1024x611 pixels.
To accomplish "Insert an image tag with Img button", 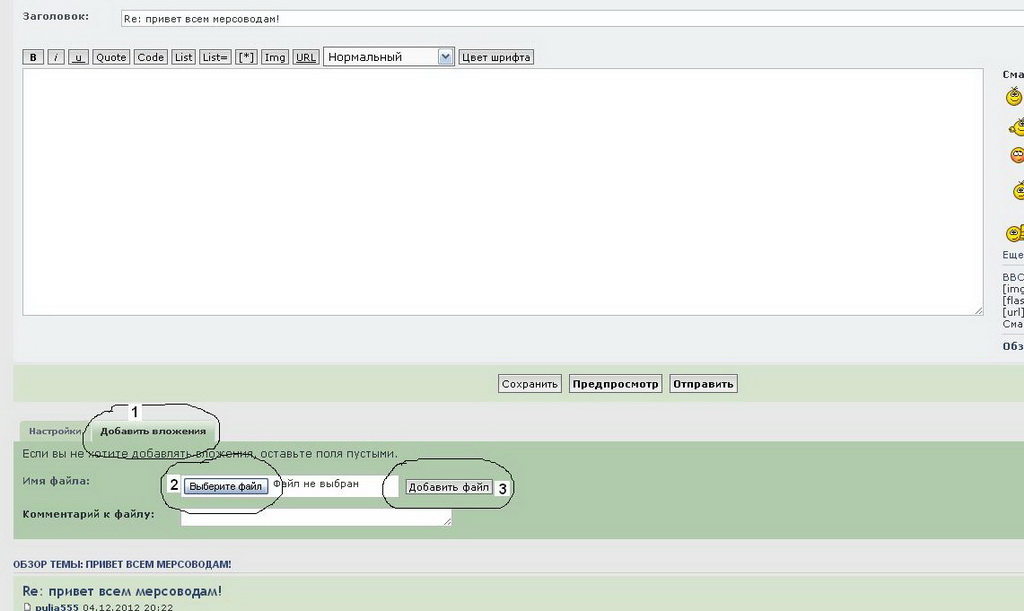I will click(275, 57).
